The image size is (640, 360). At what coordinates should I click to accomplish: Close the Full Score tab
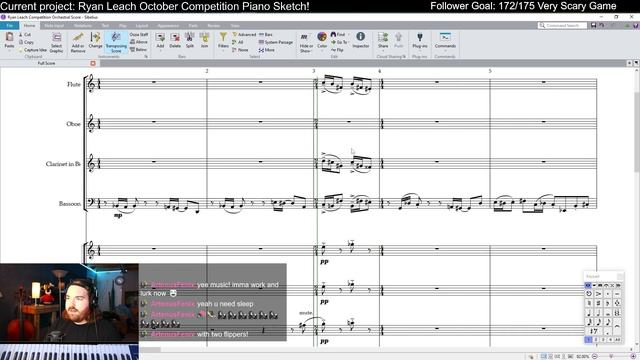coord(93,63)
